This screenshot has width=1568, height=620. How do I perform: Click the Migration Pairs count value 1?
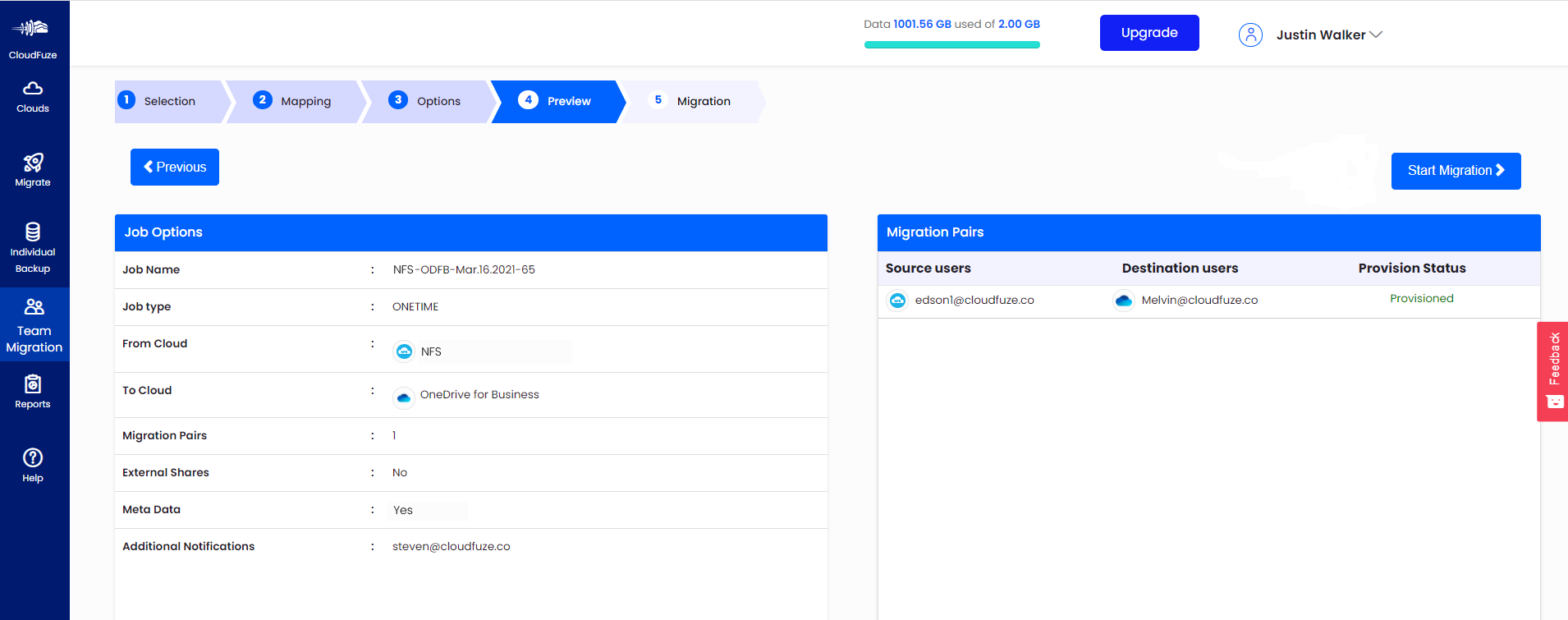394,435
